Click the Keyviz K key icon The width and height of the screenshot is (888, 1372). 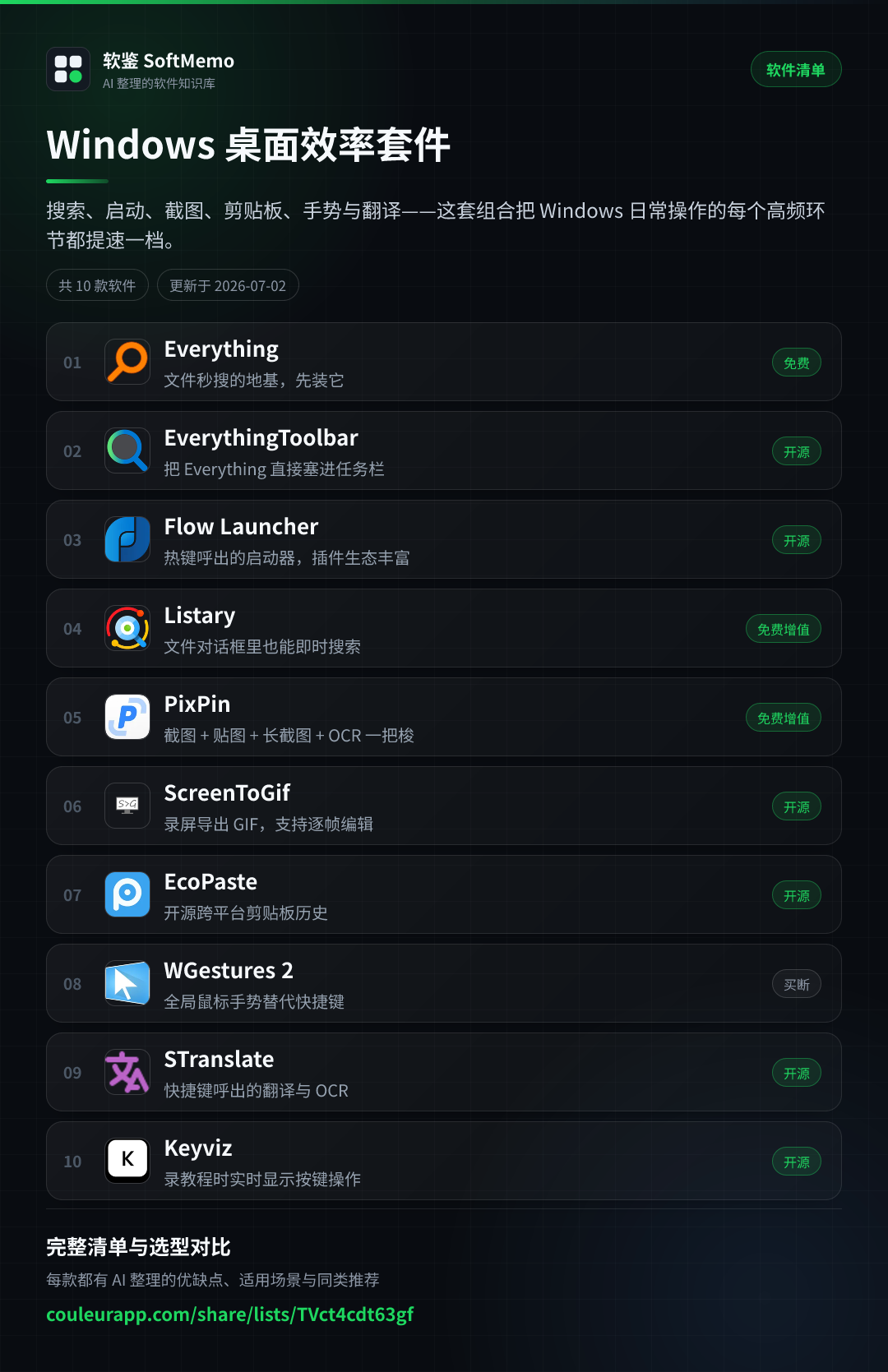127,1161
